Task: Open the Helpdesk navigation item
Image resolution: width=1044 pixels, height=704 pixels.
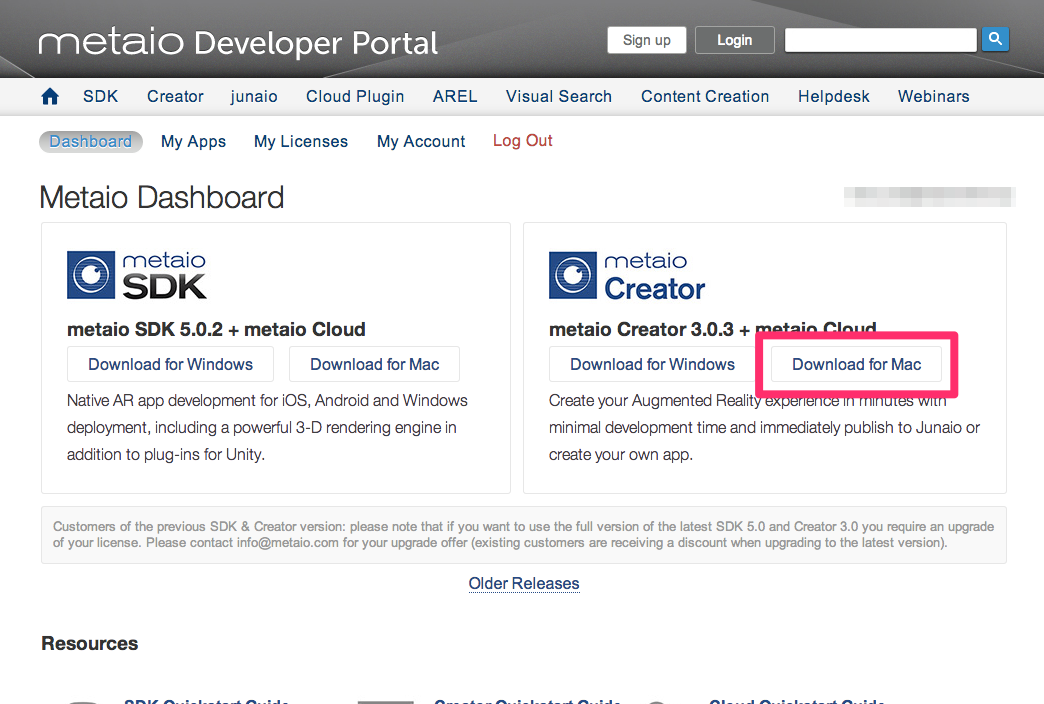Action: pos(833,96)
